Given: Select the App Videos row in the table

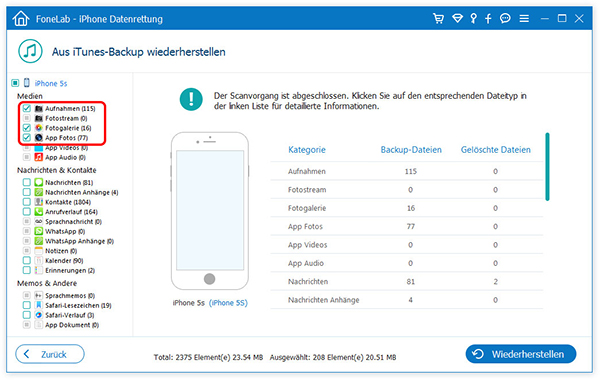Looking at the screenshot, I should [407, 245].
